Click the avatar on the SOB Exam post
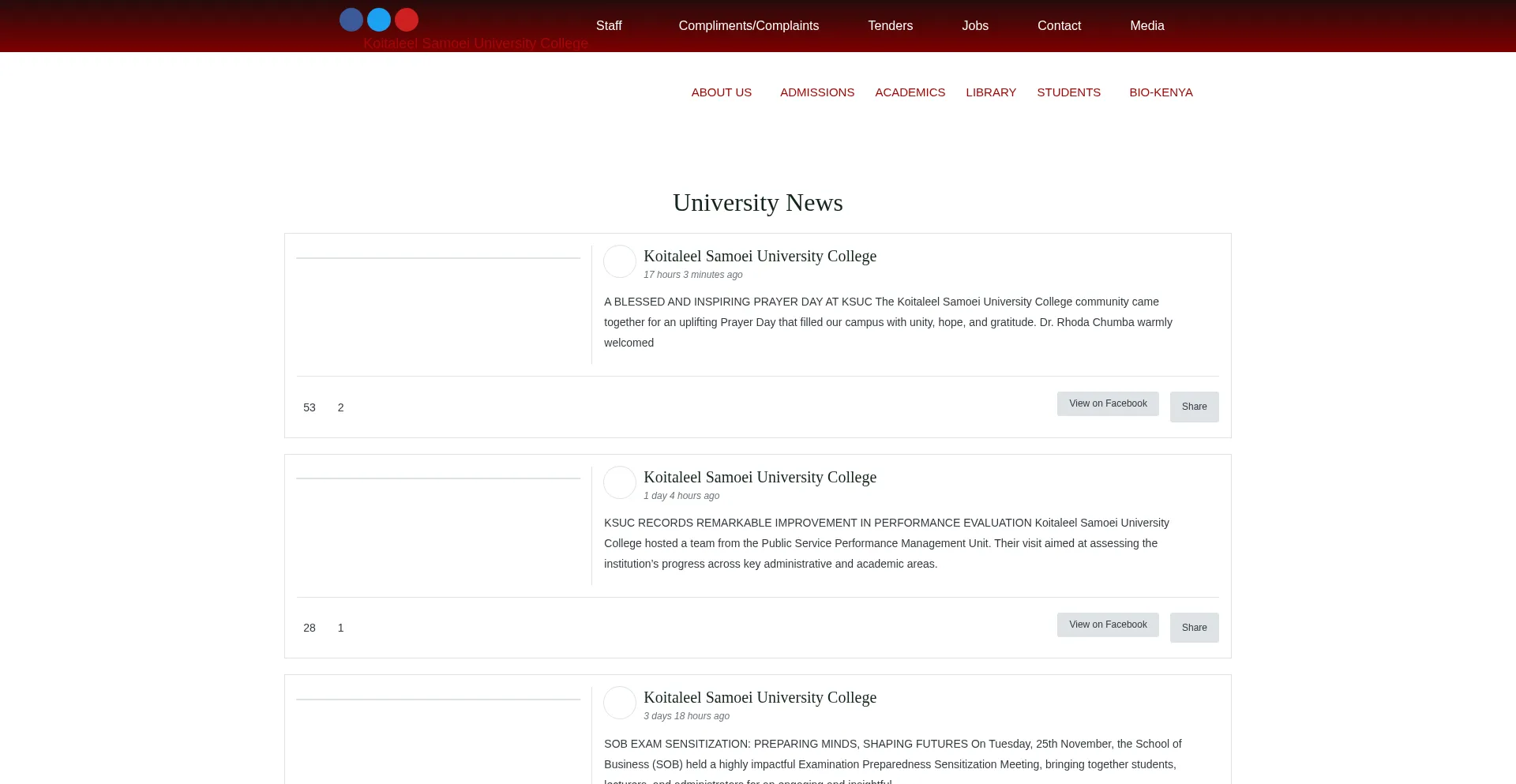The height and width of the screenshot is (784, 1516). click(x=620, y=703)
